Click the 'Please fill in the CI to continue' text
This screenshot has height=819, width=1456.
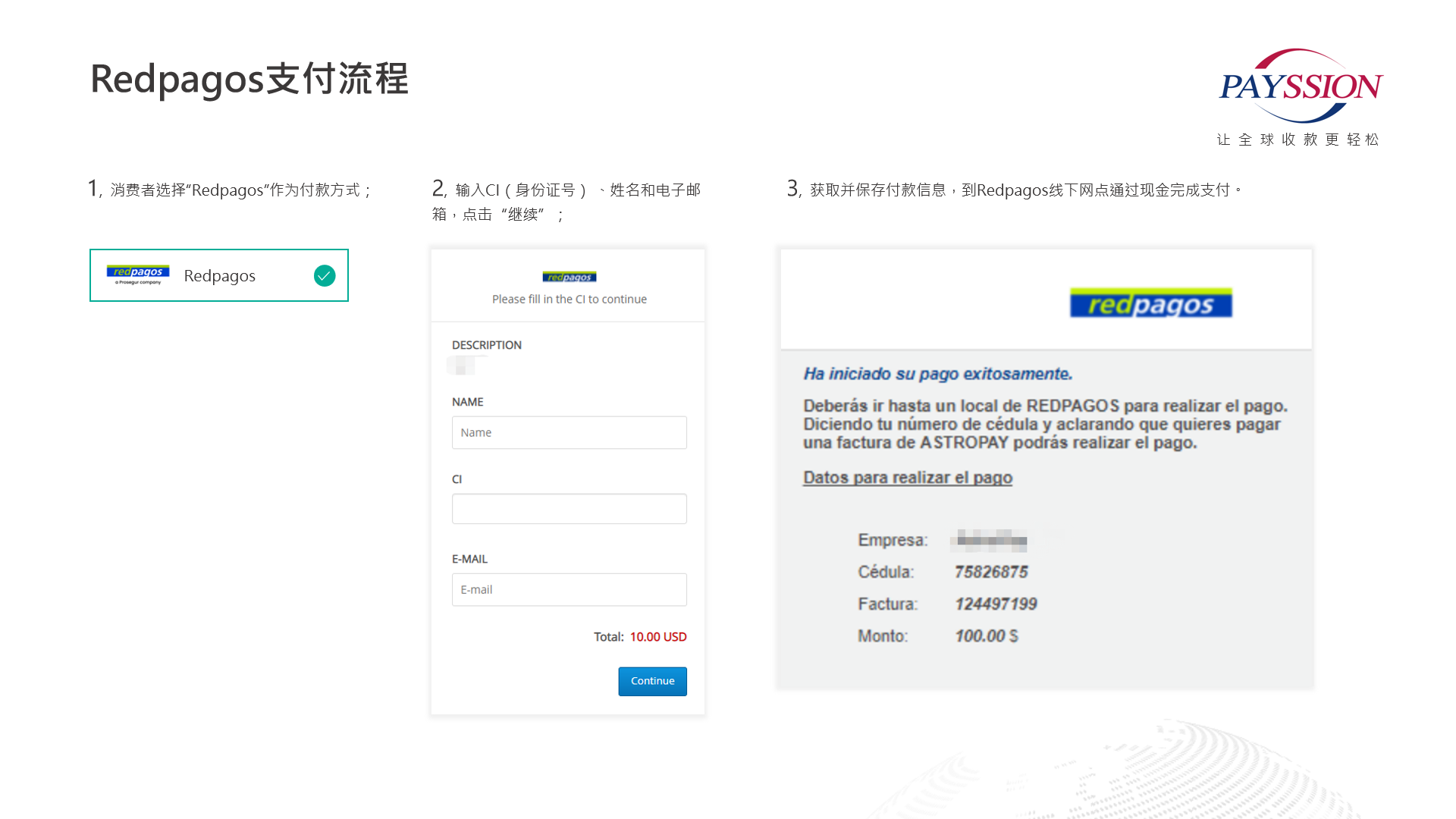570,300
